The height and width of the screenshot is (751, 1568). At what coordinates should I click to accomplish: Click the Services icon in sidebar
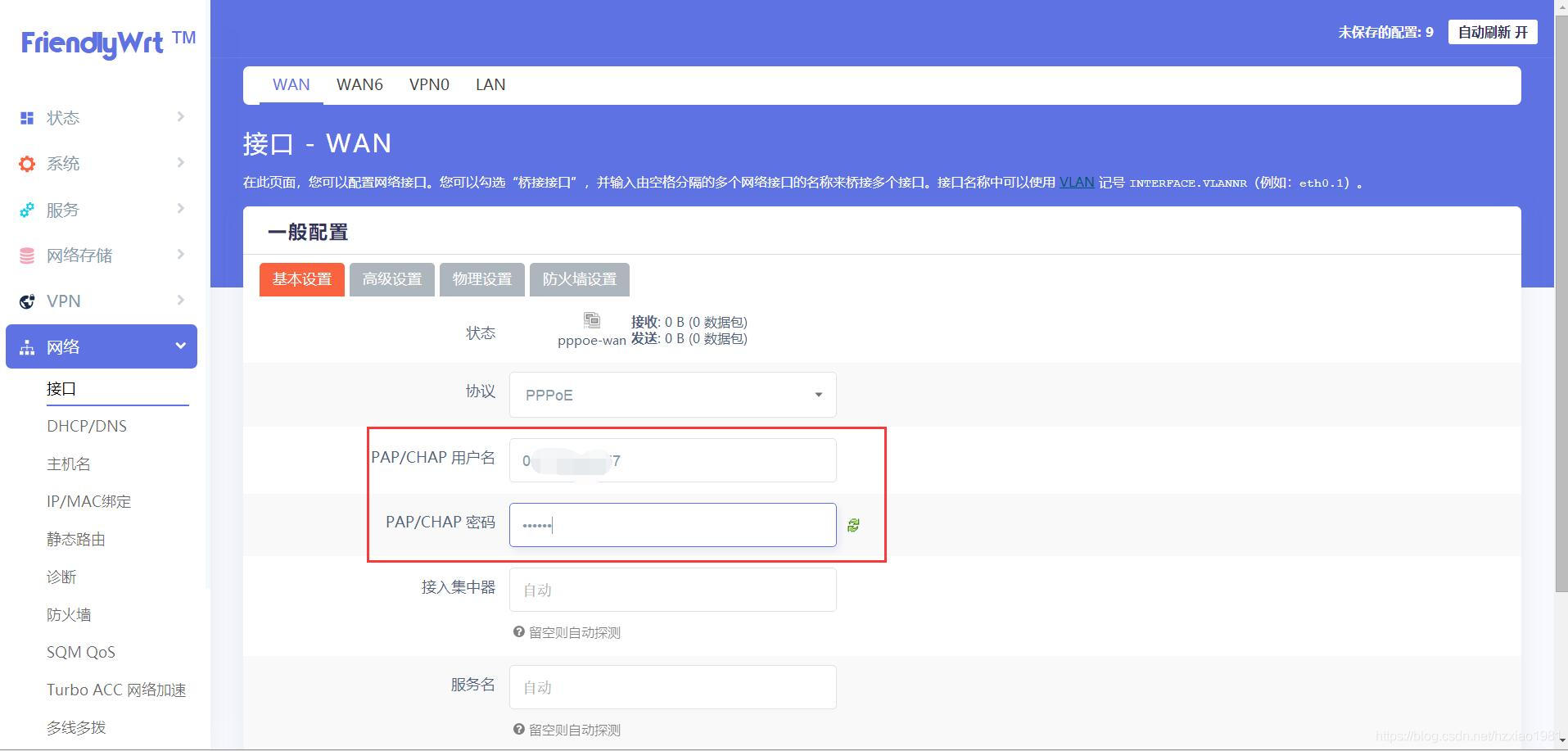(27, 210)
